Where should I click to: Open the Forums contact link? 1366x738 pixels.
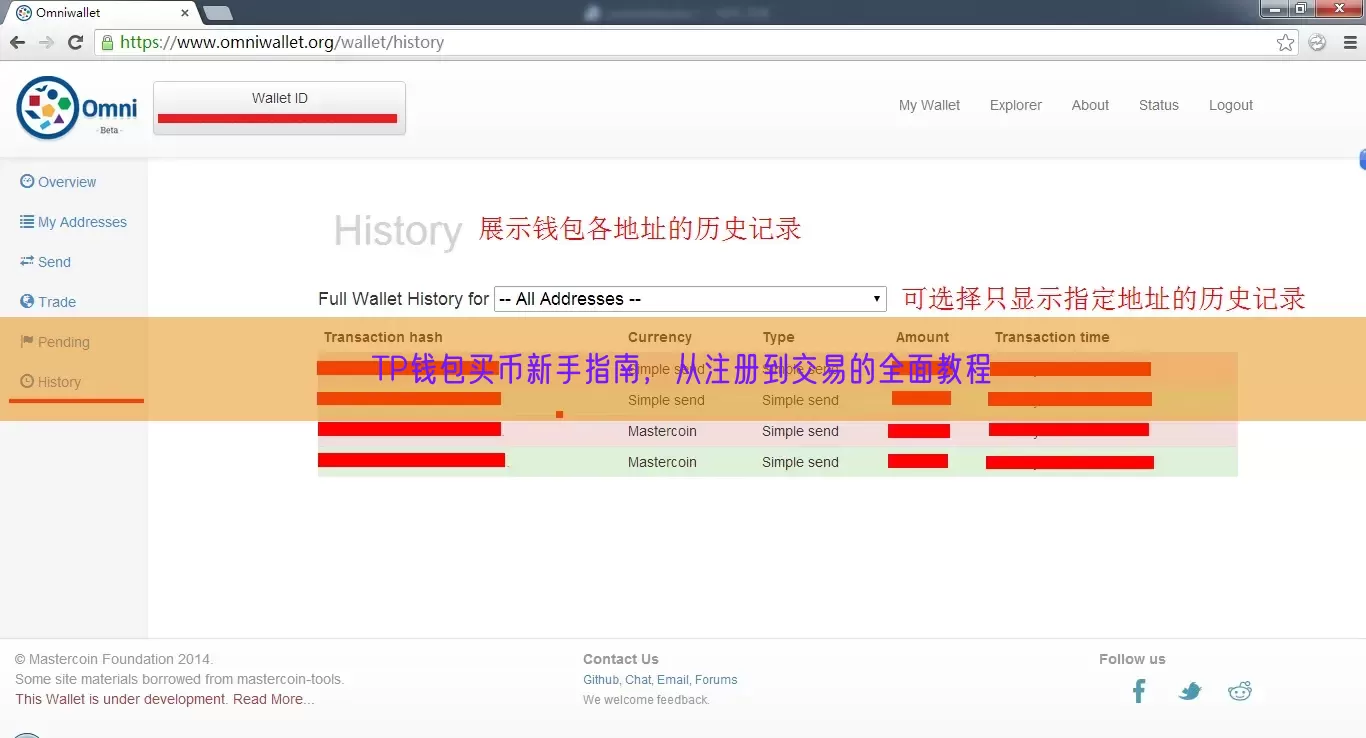click(x=716, y=680)
